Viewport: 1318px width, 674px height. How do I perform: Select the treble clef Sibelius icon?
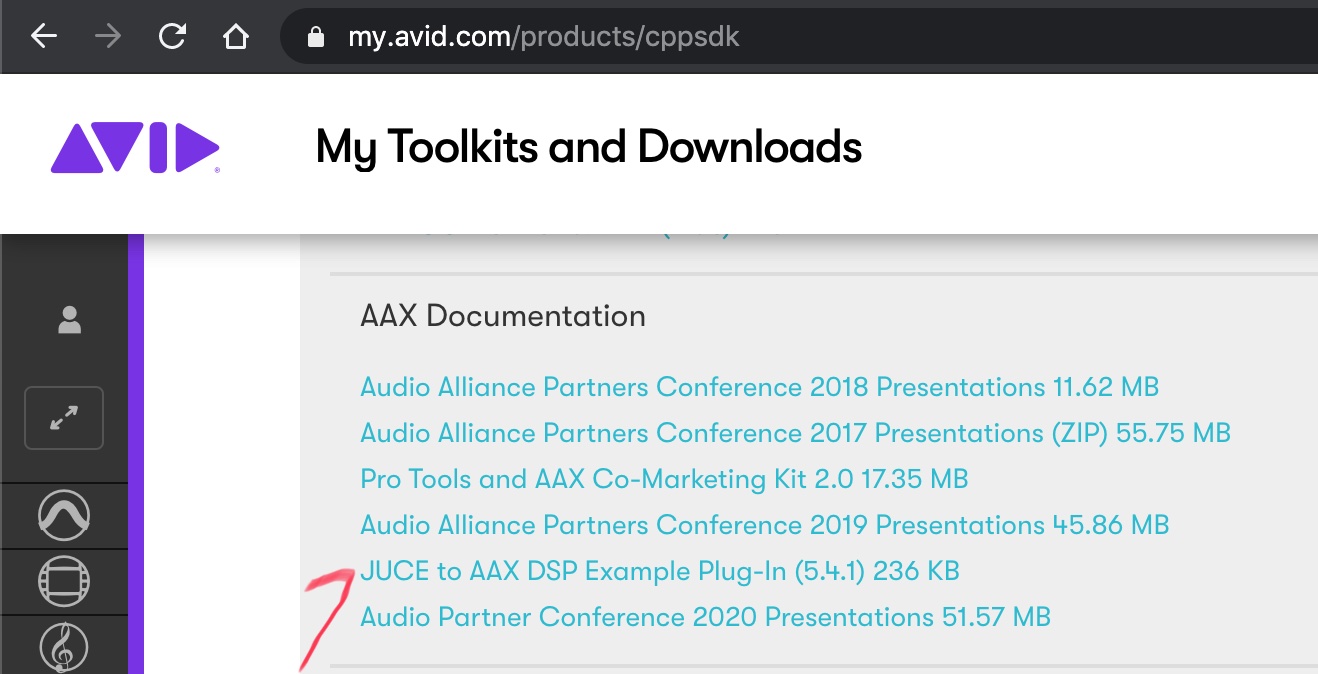tap(64, 646)
